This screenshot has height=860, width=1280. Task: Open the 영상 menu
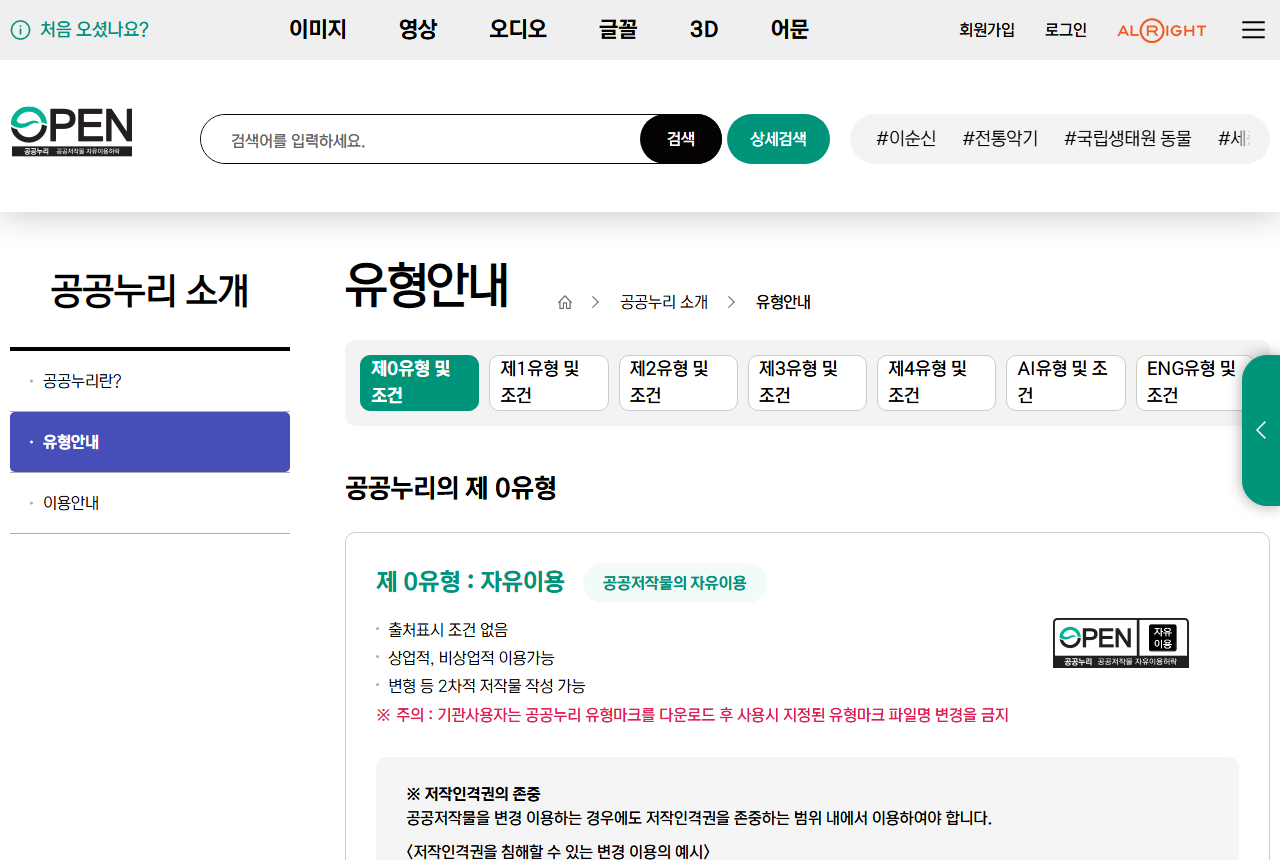(x=418, y=30)
